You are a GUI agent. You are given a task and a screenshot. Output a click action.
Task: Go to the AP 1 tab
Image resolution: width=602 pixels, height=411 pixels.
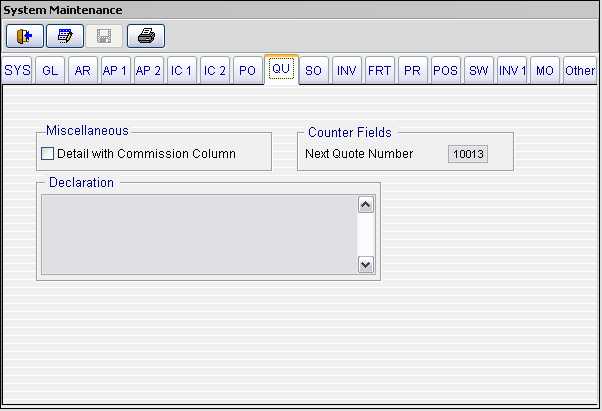115,71
